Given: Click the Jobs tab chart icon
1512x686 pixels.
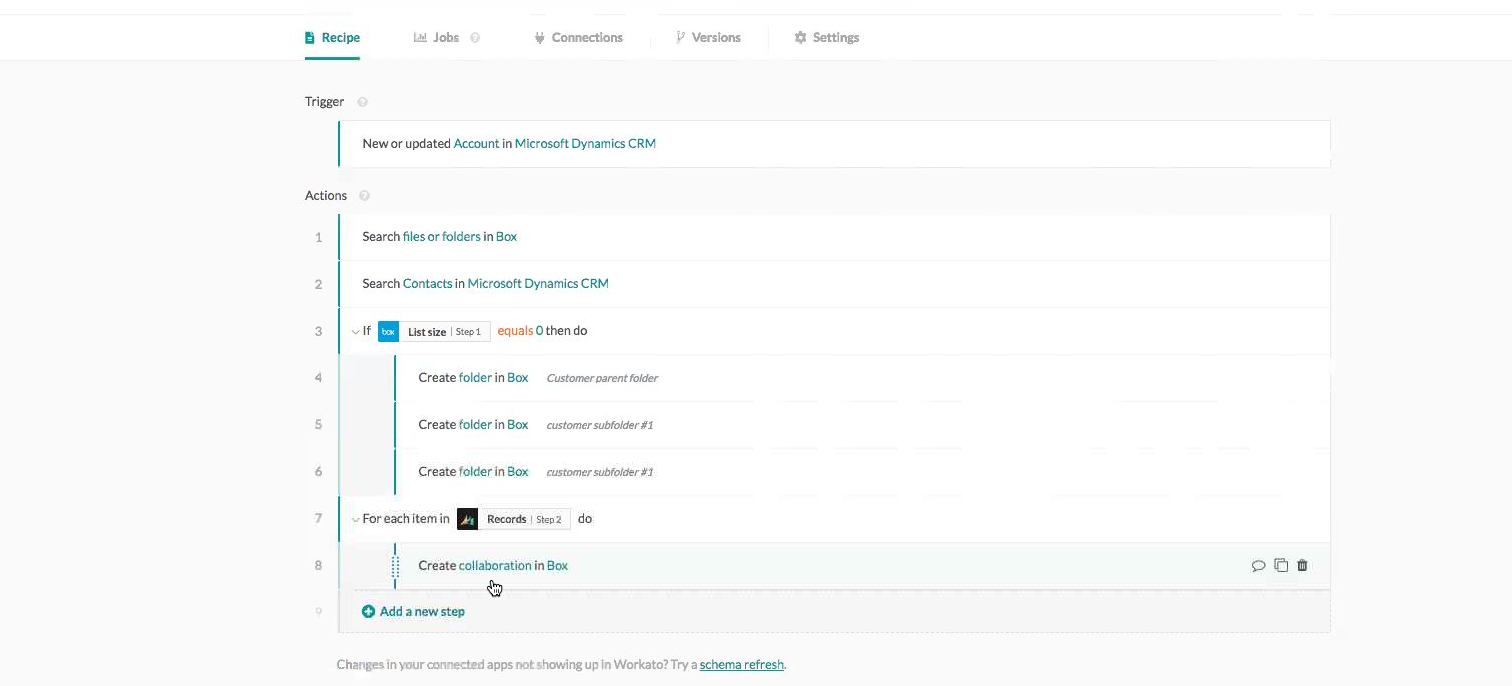Looking at the screenshot, I should (420, 38).
